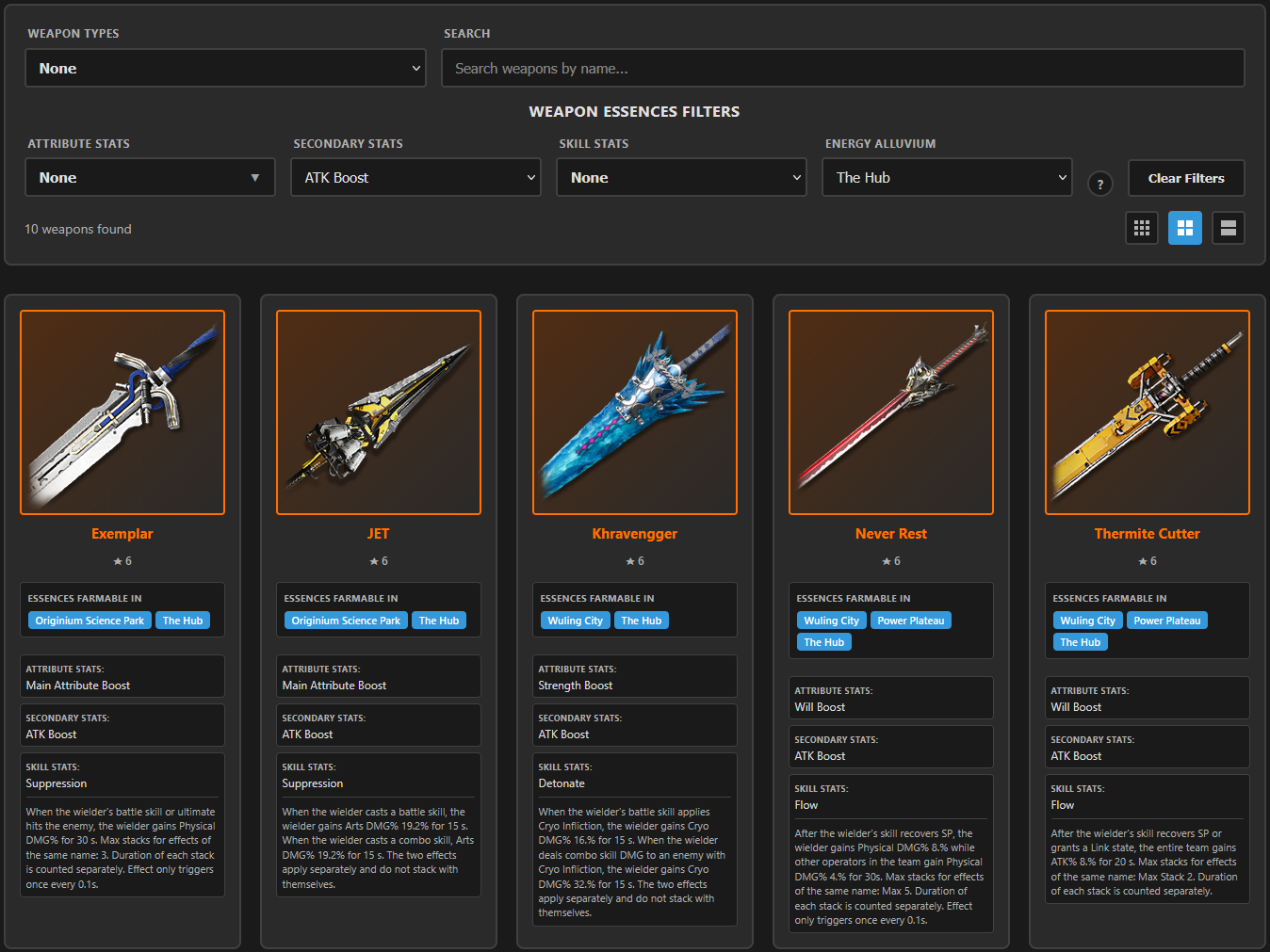The image size is (1270, 952).
Task: Select The Hub tag on JET card
Action: tap(439, 621)
